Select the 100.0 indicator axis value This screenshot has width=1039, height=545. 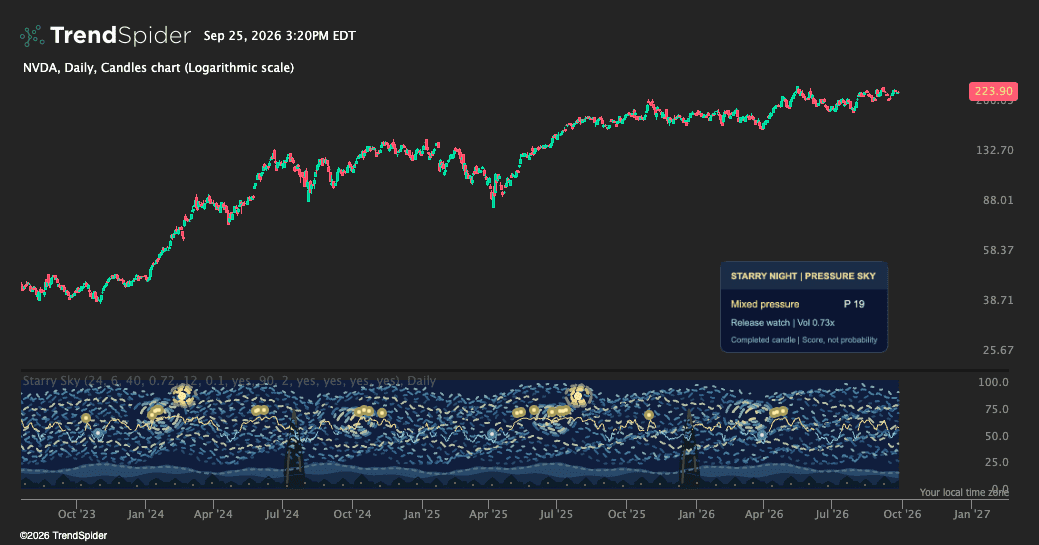(993, 382)
